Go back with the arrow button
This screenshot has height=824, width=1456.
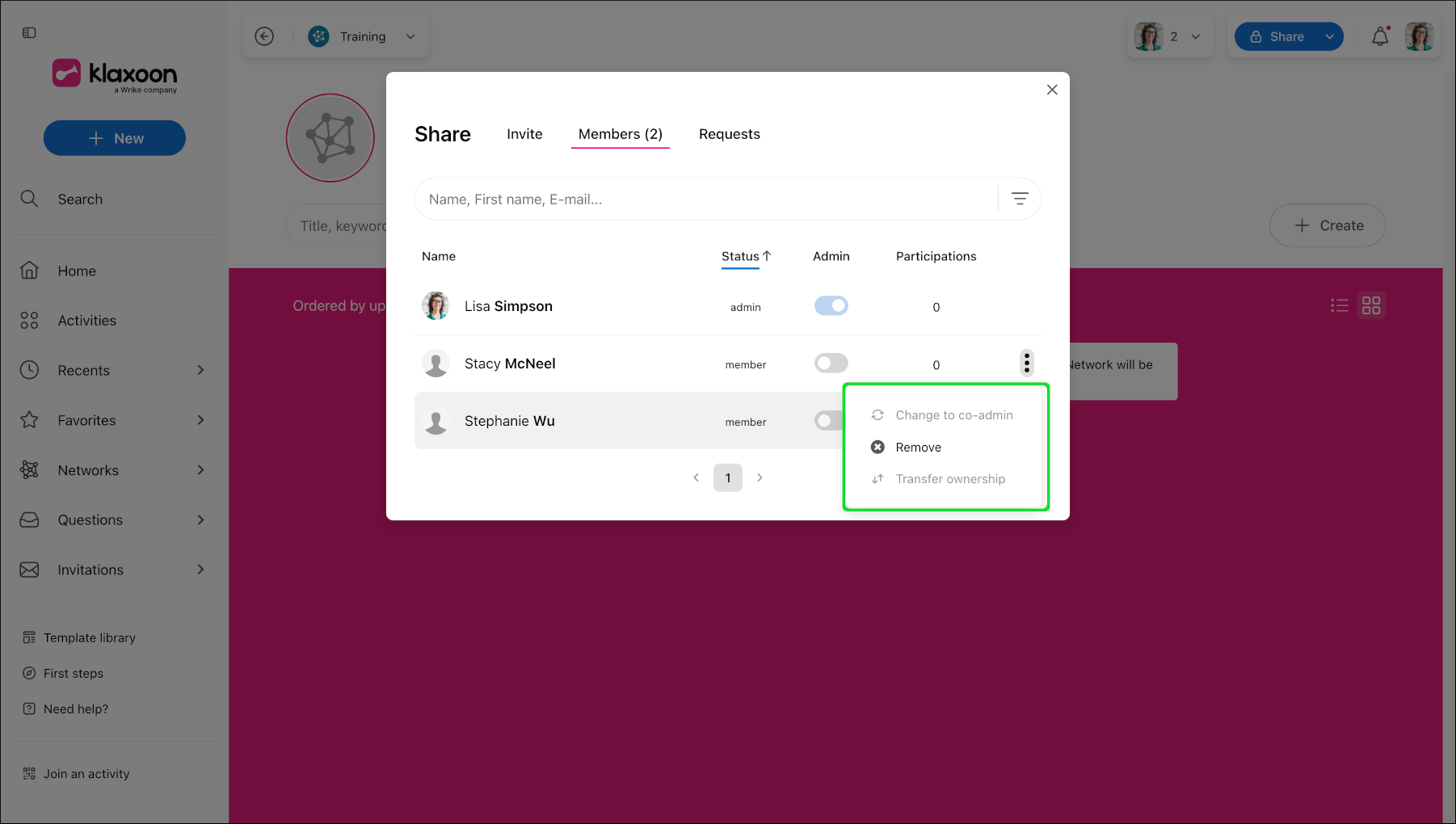pyautogui.click(x=264, y=36)
